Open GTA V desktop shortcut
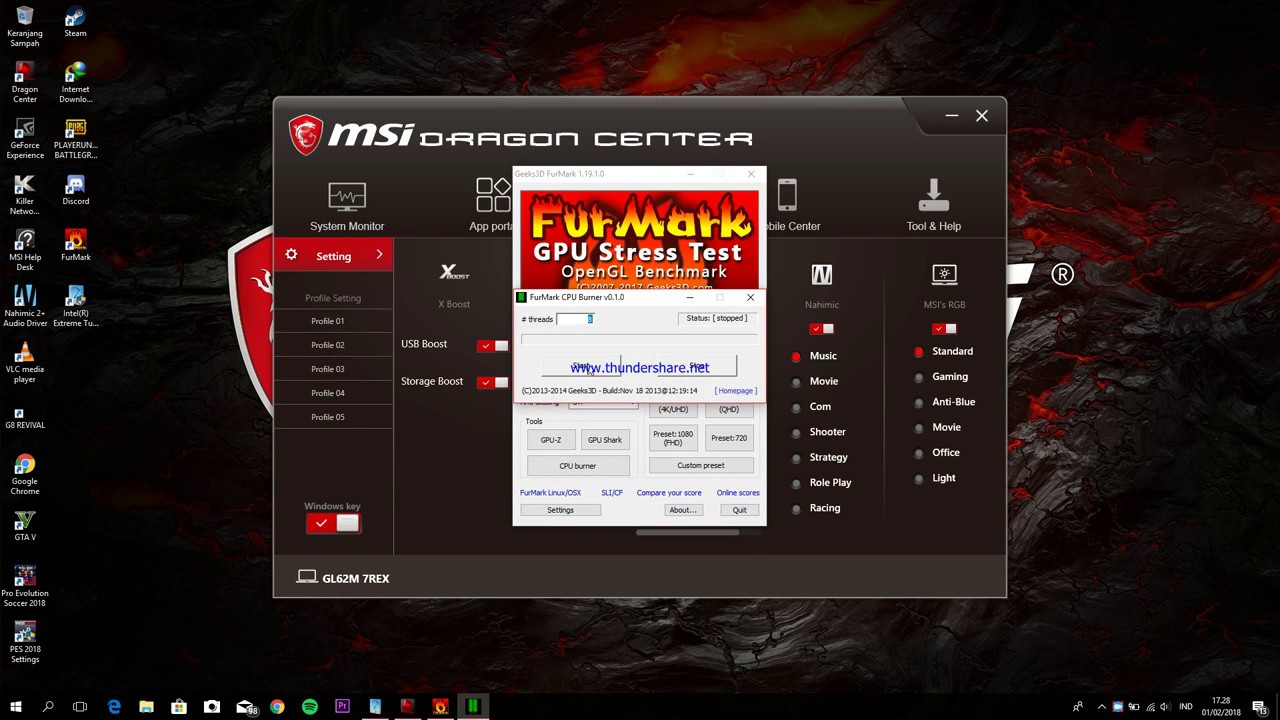Screen dimensions: 1280x720 pyautogui.click(x=25, y=526)
